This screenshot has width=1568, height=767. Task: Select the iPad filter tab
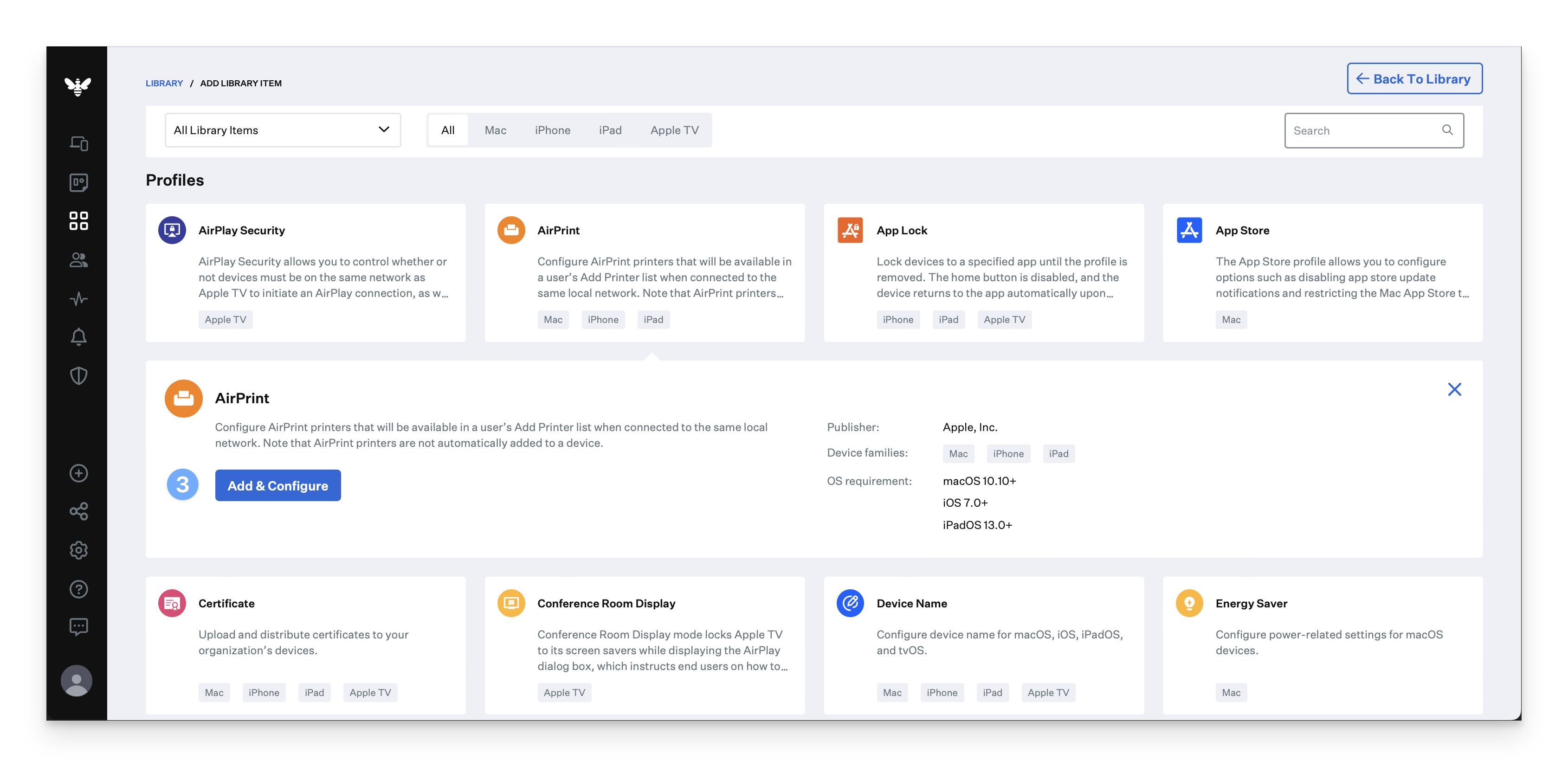click(x=610, y=130)
